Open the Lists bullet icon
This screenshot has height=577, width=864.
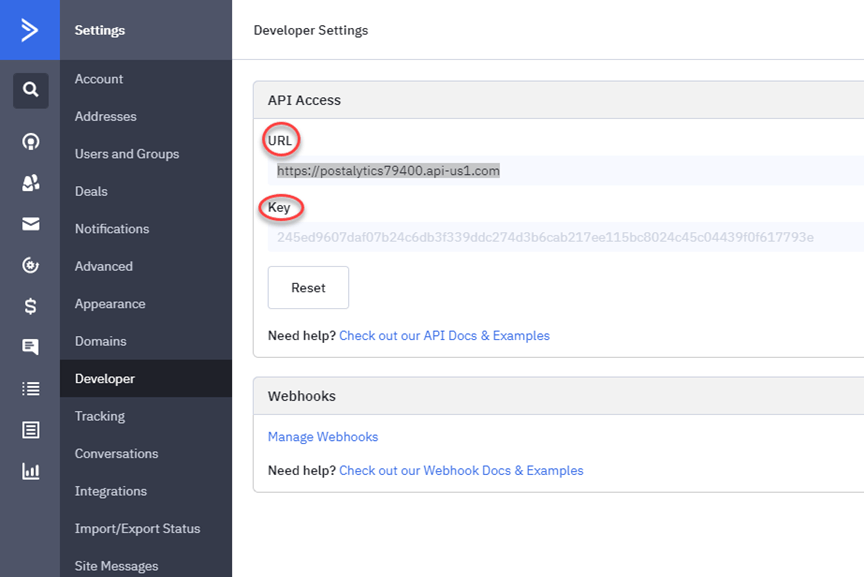tap(31, 389)
